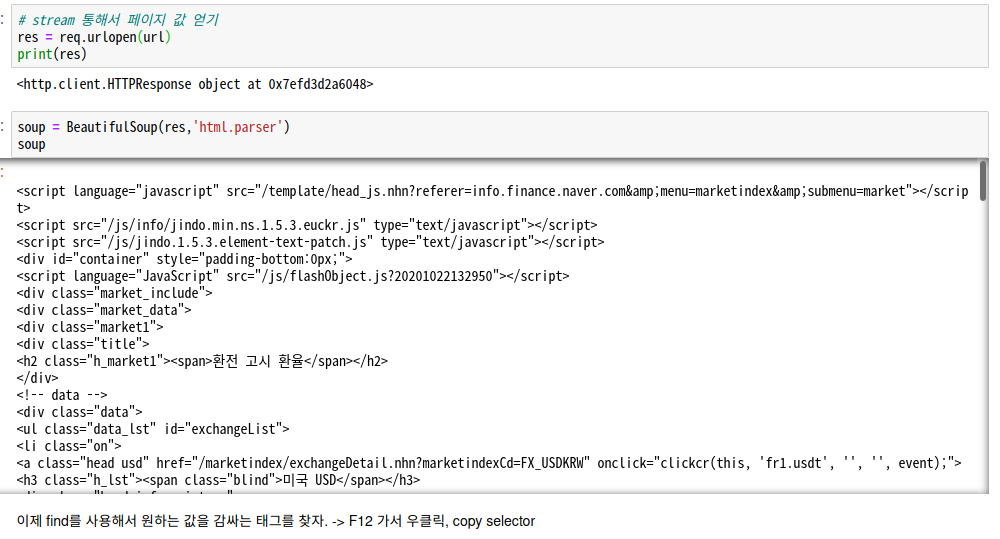Click the jindo.min.ns.1.5.3.euckr.js script line

tap(307, 225)
